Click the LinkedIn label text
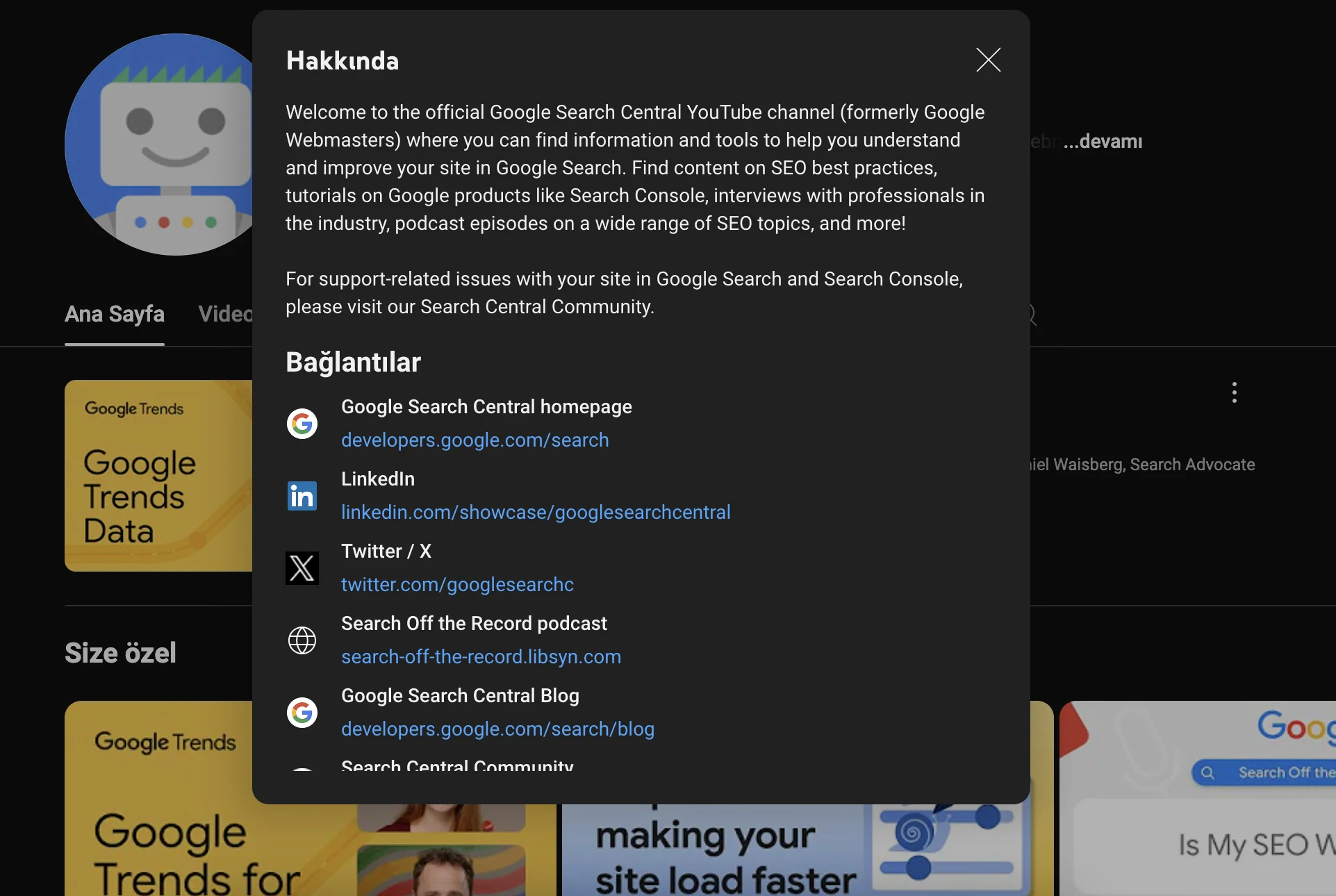1336x896 pixels. pos(378,479)
